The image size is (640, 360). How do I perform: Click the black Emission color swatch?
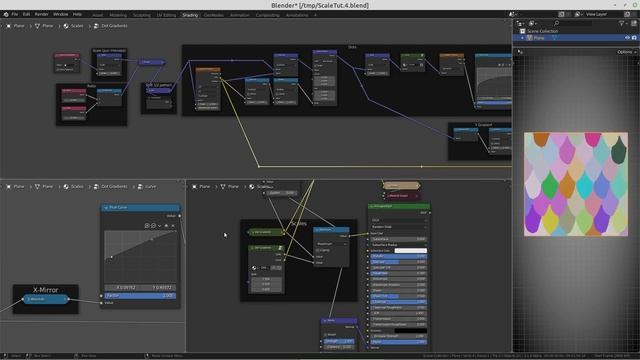(x=411, y=331)
